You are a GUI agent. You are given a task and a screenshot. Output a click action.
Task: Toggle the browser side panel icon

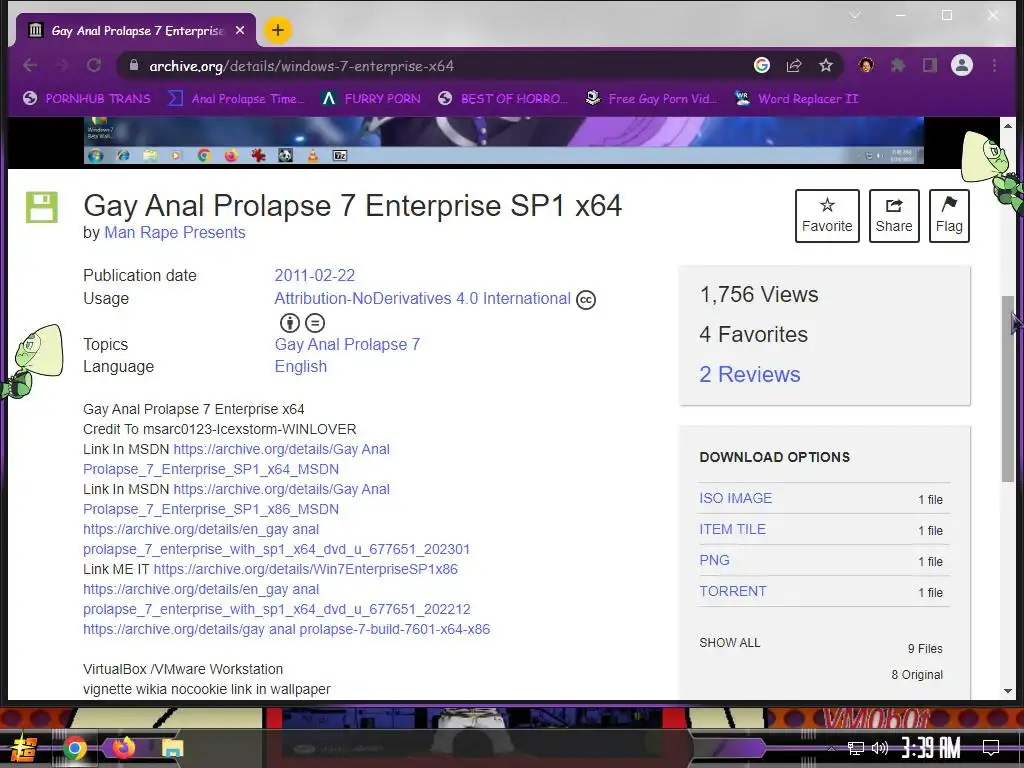[929, 65]
